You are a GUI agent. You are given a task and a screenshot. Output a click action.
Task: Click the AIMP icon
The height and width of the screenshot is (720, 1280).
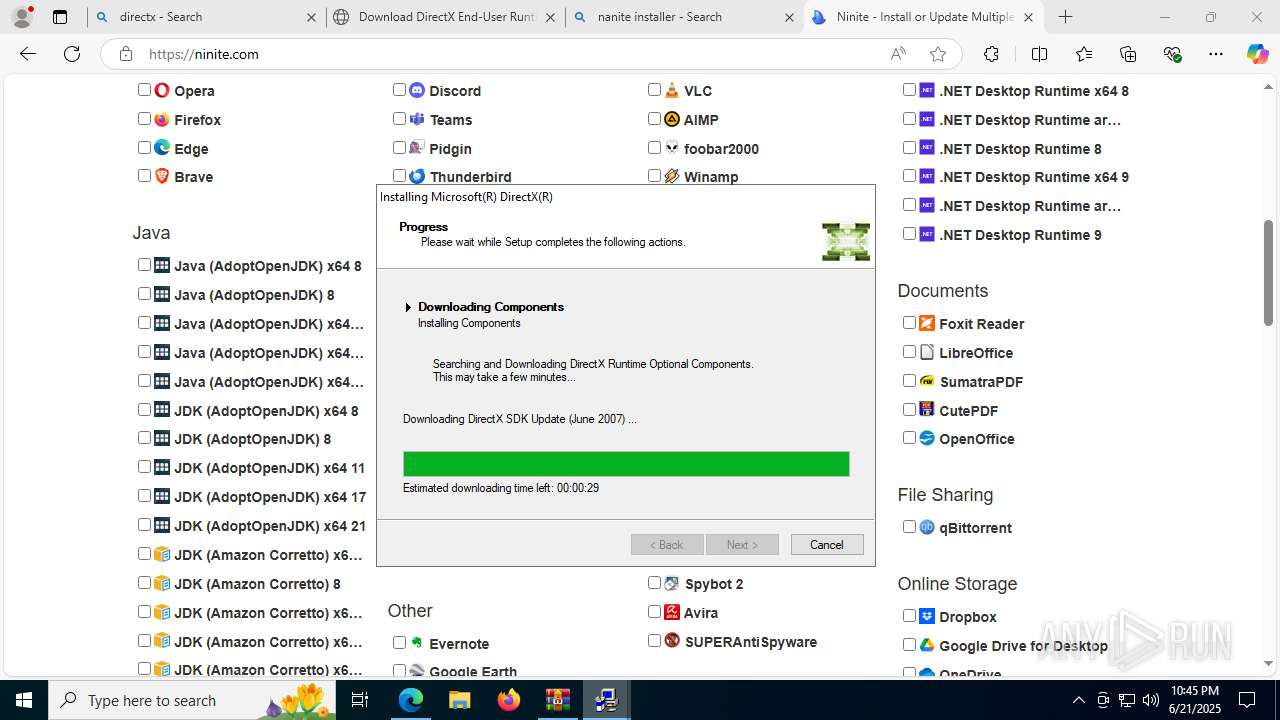[x=672, y=119]
